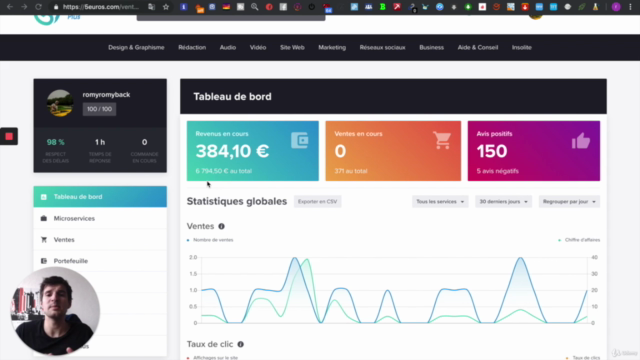Go to Ventes in the sidebar

100,240
